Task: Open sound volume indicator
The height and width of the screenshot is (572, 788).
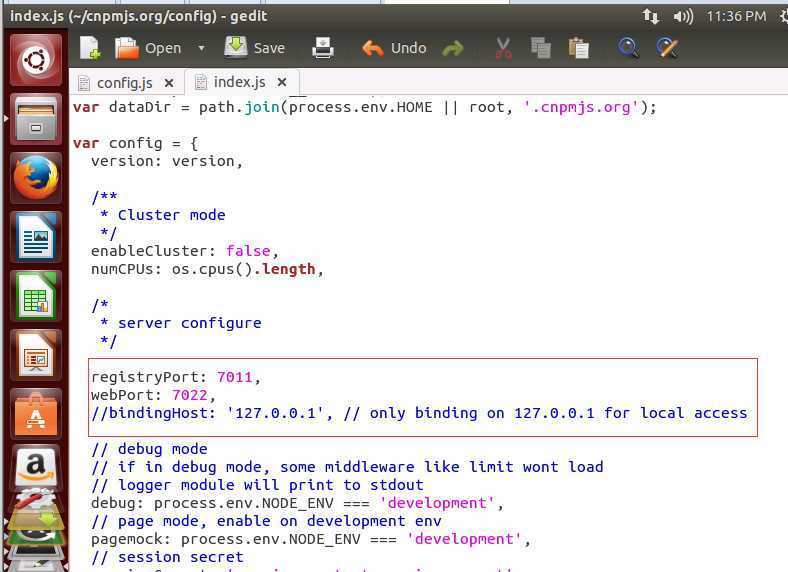Action: point(683,17)
